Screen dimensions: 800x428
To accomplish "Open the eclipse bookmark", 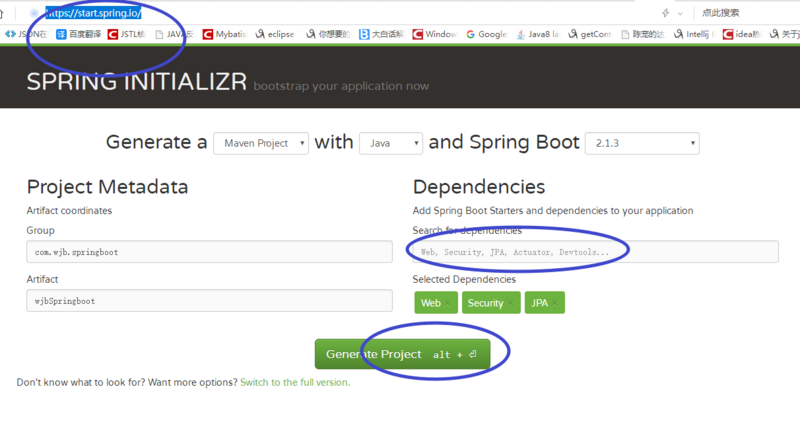I will click(274, 34).
